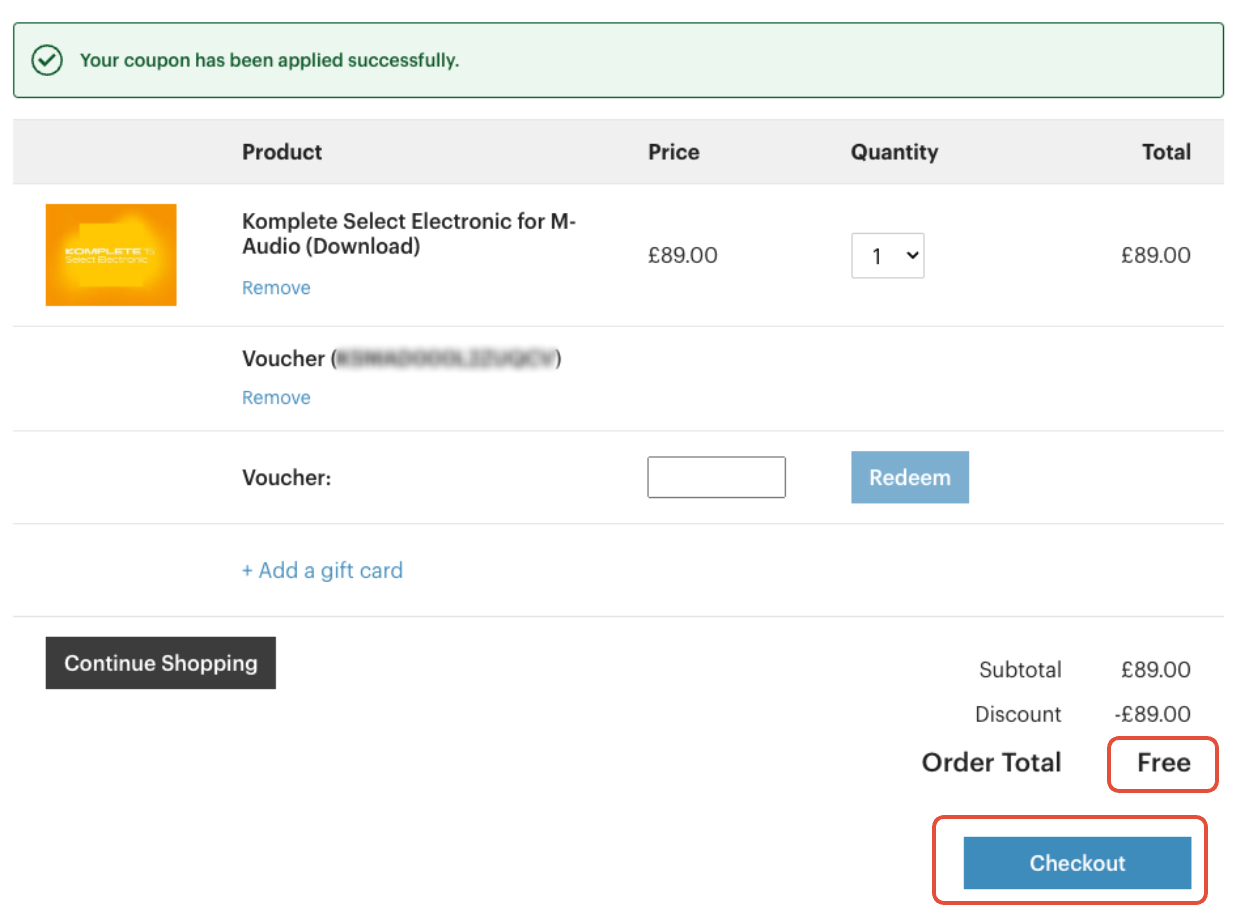The image size is (1249, 914).
Task: Click the Redeem voucher button
Action: 910,477
